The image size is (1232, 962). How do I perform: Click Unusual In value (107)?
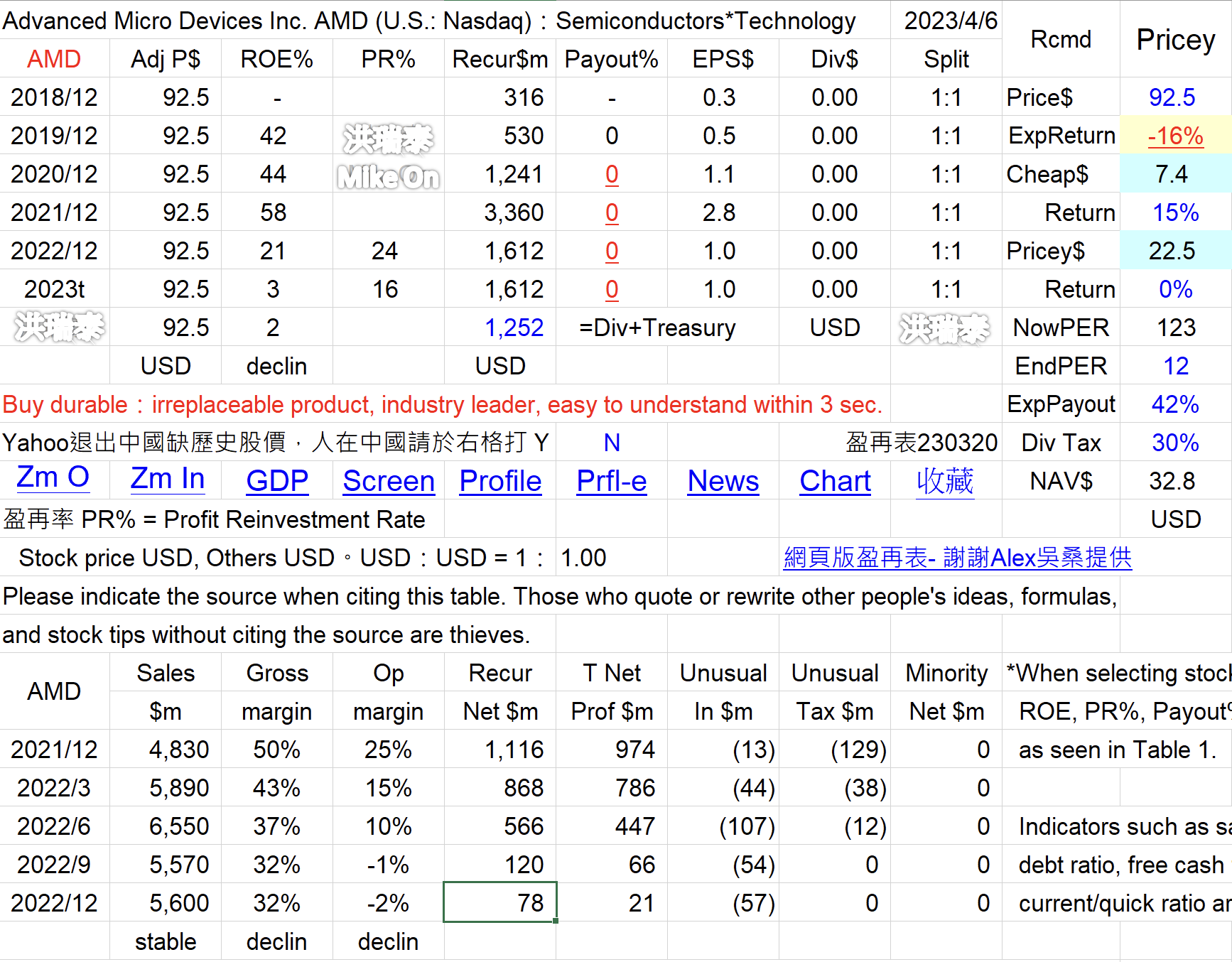pos(747,826)
